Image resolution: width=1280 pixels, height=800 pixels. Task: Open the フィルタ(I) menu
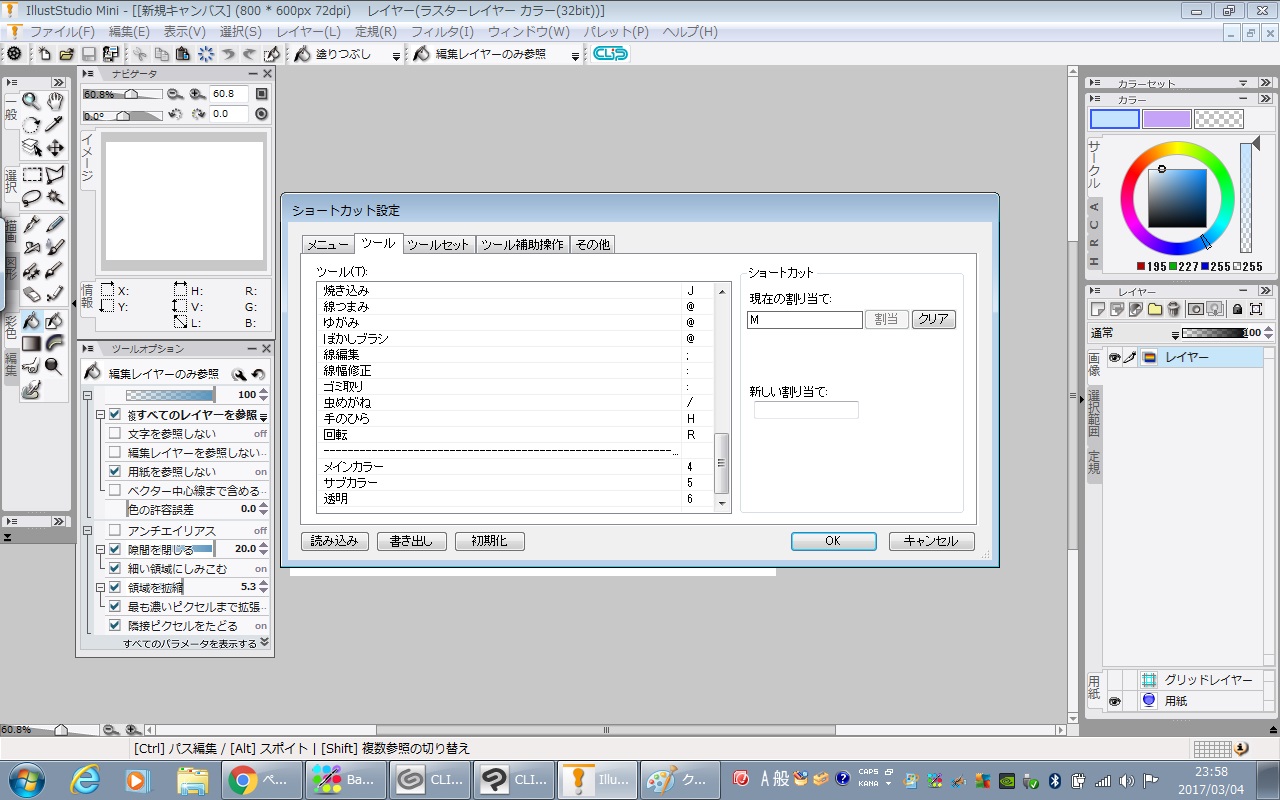[442, 32]
